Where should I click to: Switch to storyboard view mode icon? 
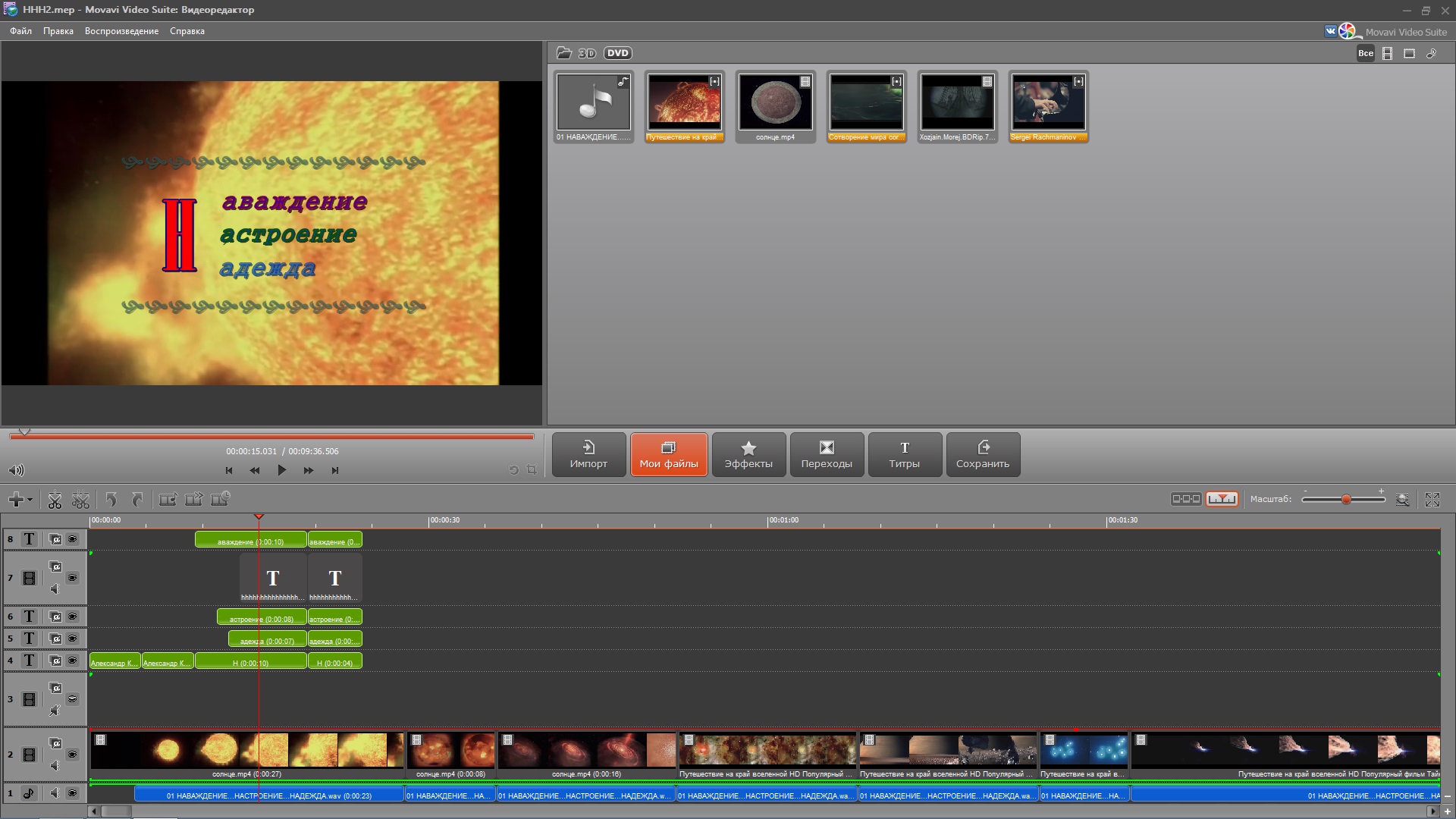point(1185,499)
